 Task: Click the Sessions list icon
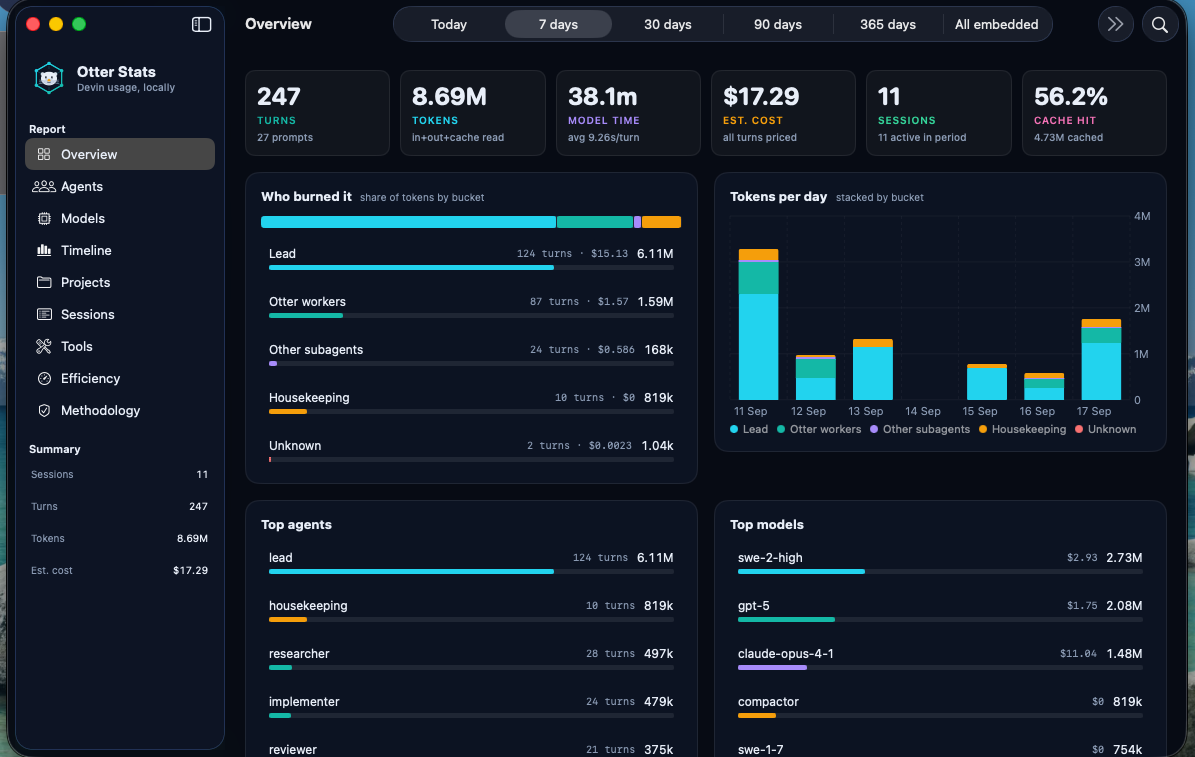pyautogui.click(x=44, y=314)
